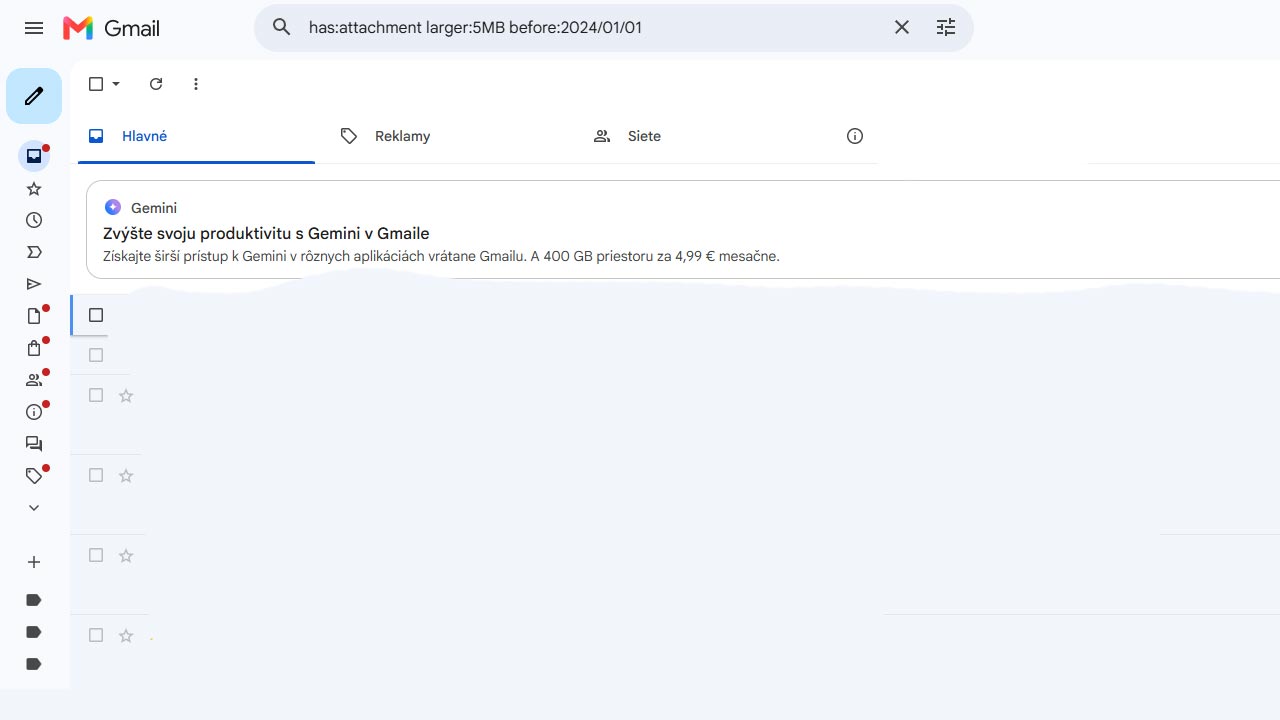Image resolution: width=1280 pixels, height=720 pixels.
Task: Tick the checkbox of the last email row
Action: (x=96, y=635)
